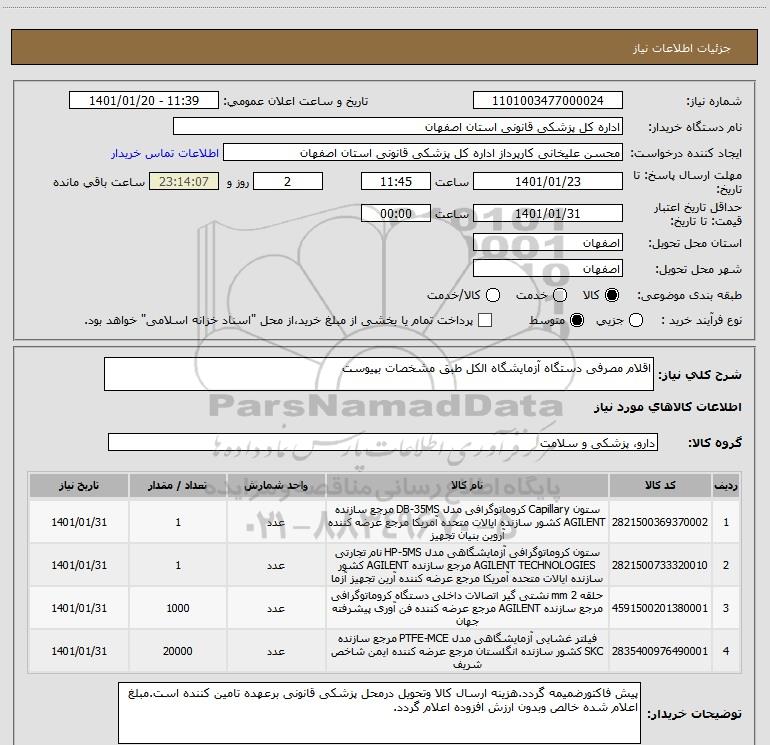Click the general description field اقلام مصرفی

coord(379,374)
